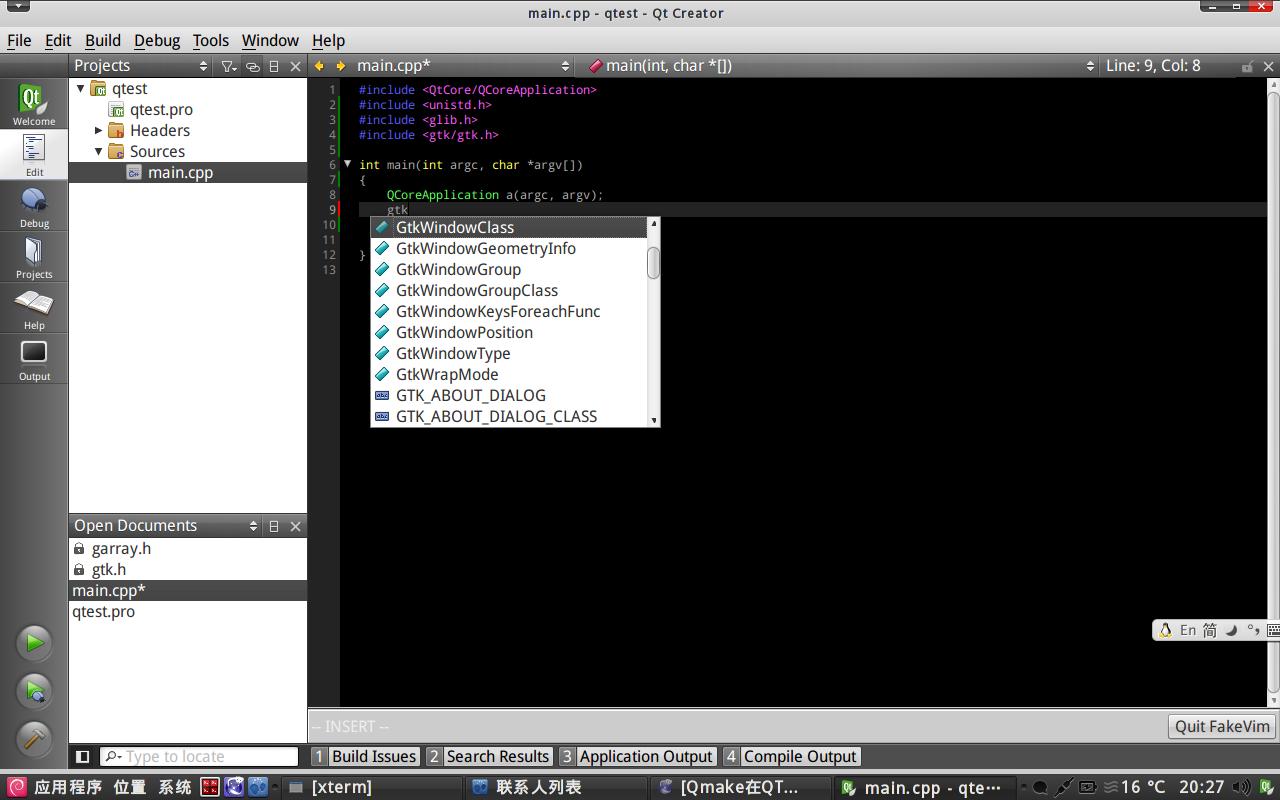Open the Tools menu
The image size is (1280, 800).
(x=211, y=41)
